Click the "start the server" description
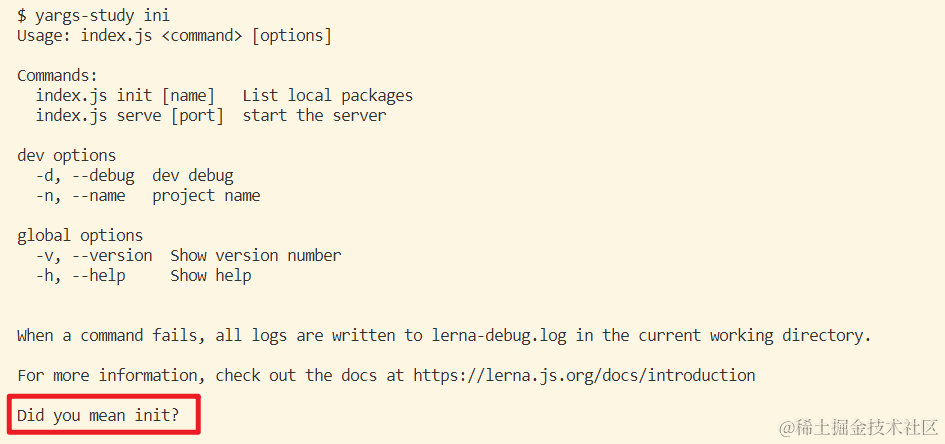Image resolution: width=945 pixels, height=444 pixels. click(314, 115)
